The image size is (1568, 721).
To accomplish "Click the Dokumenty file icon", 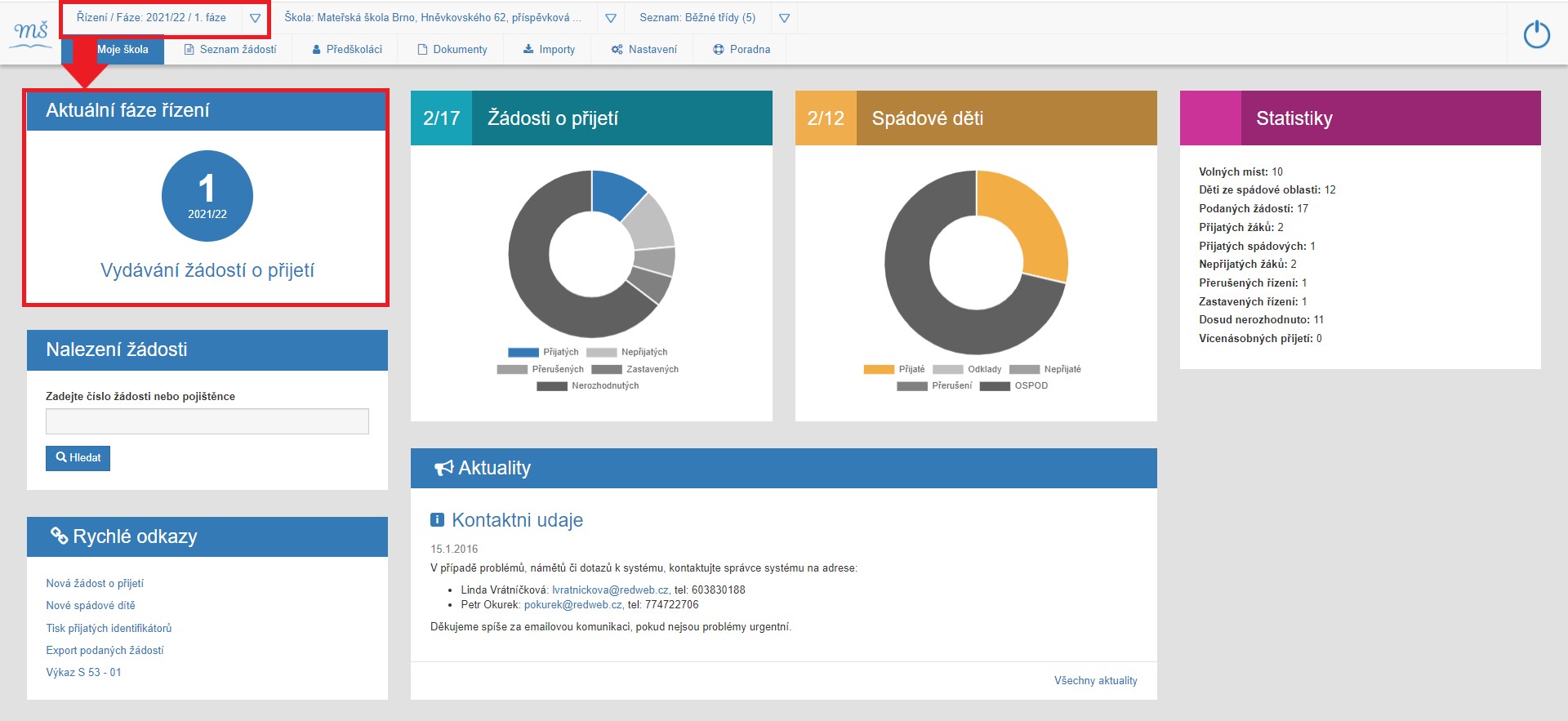I will 422,50.
